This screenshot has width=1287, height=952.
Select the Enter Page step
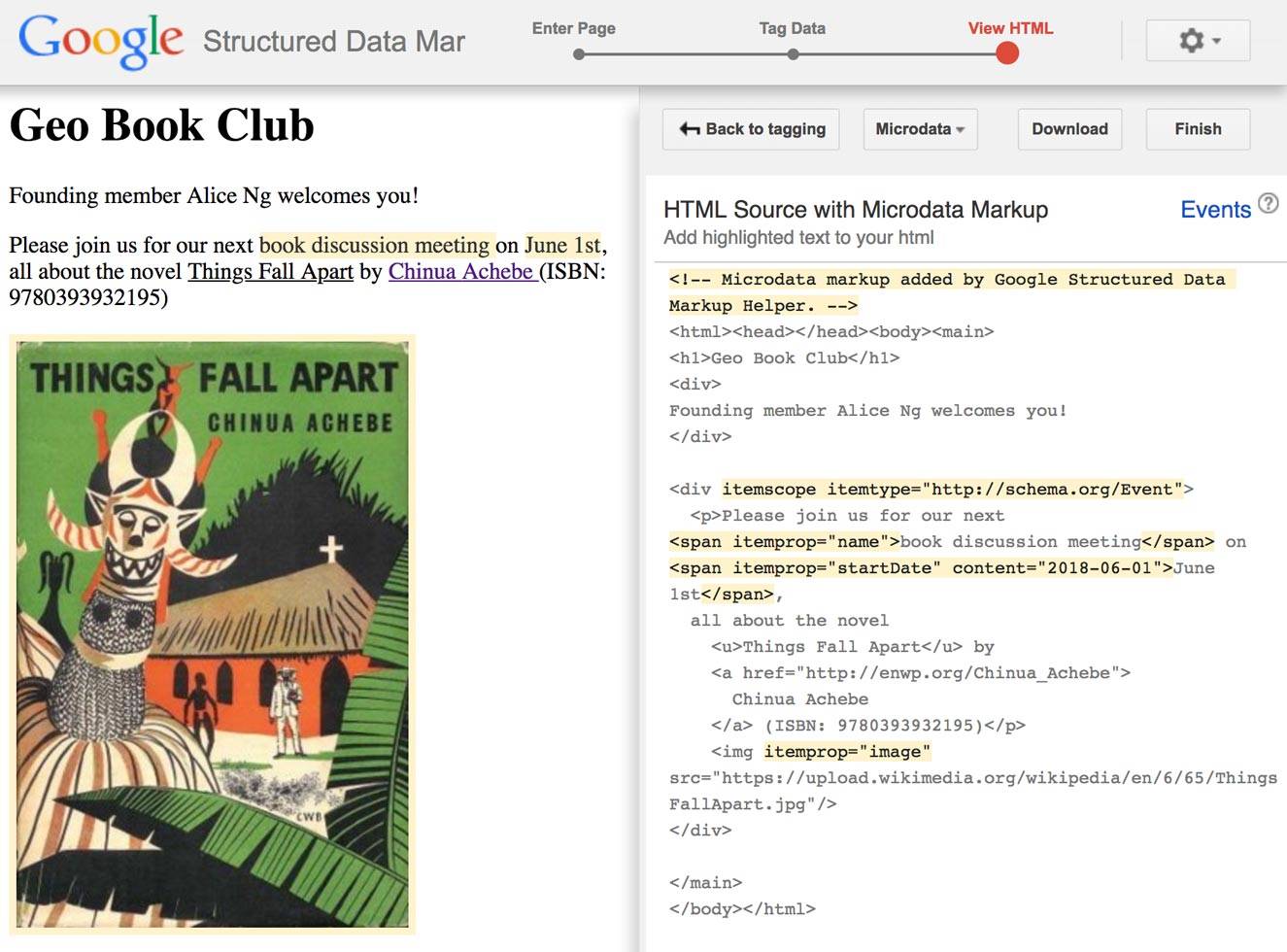(574, 28)
